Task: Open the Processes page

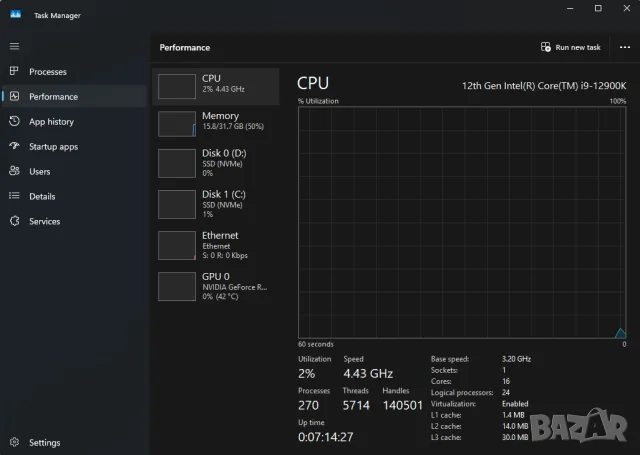Action: (x=74, y=71)
